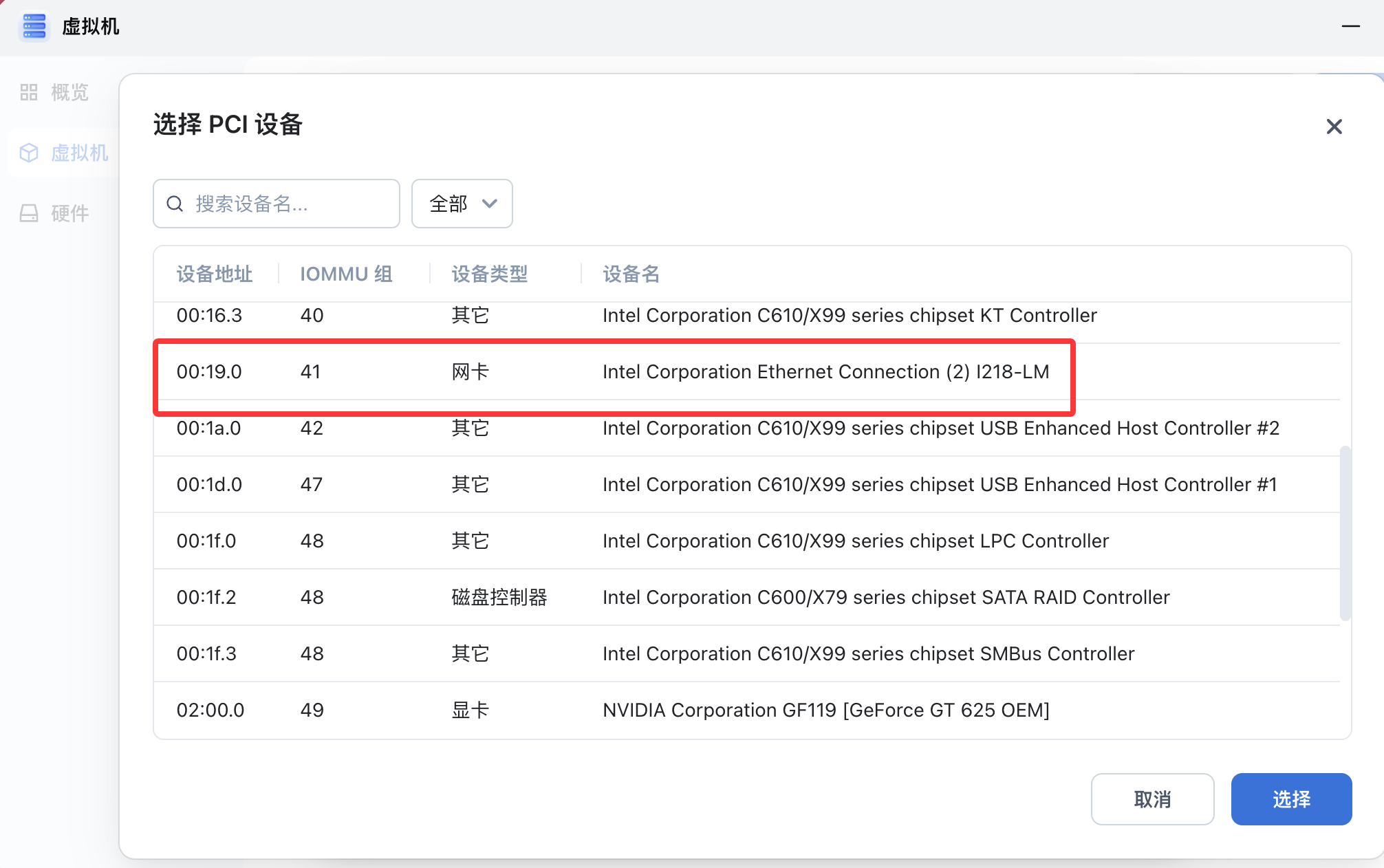
Task: Click the 概览 grid icon in sidebar
Action: tap(29, 92)
